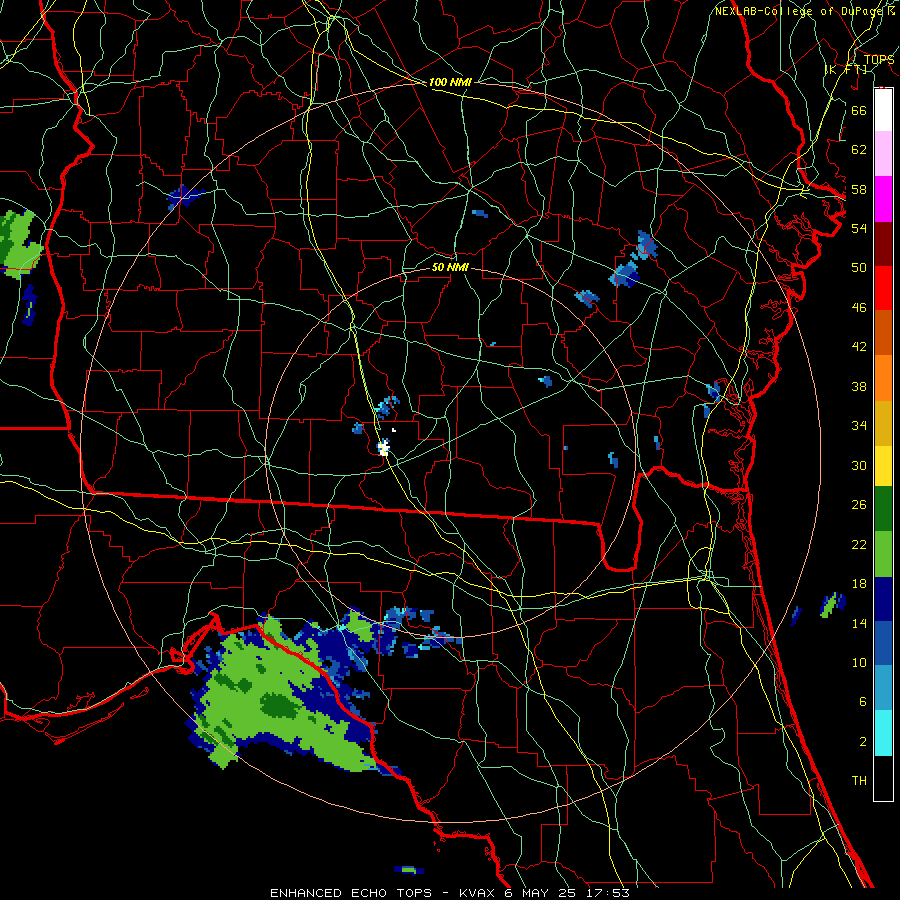
Task: Click the dark orange legend swatch
Action: (883, 333)
